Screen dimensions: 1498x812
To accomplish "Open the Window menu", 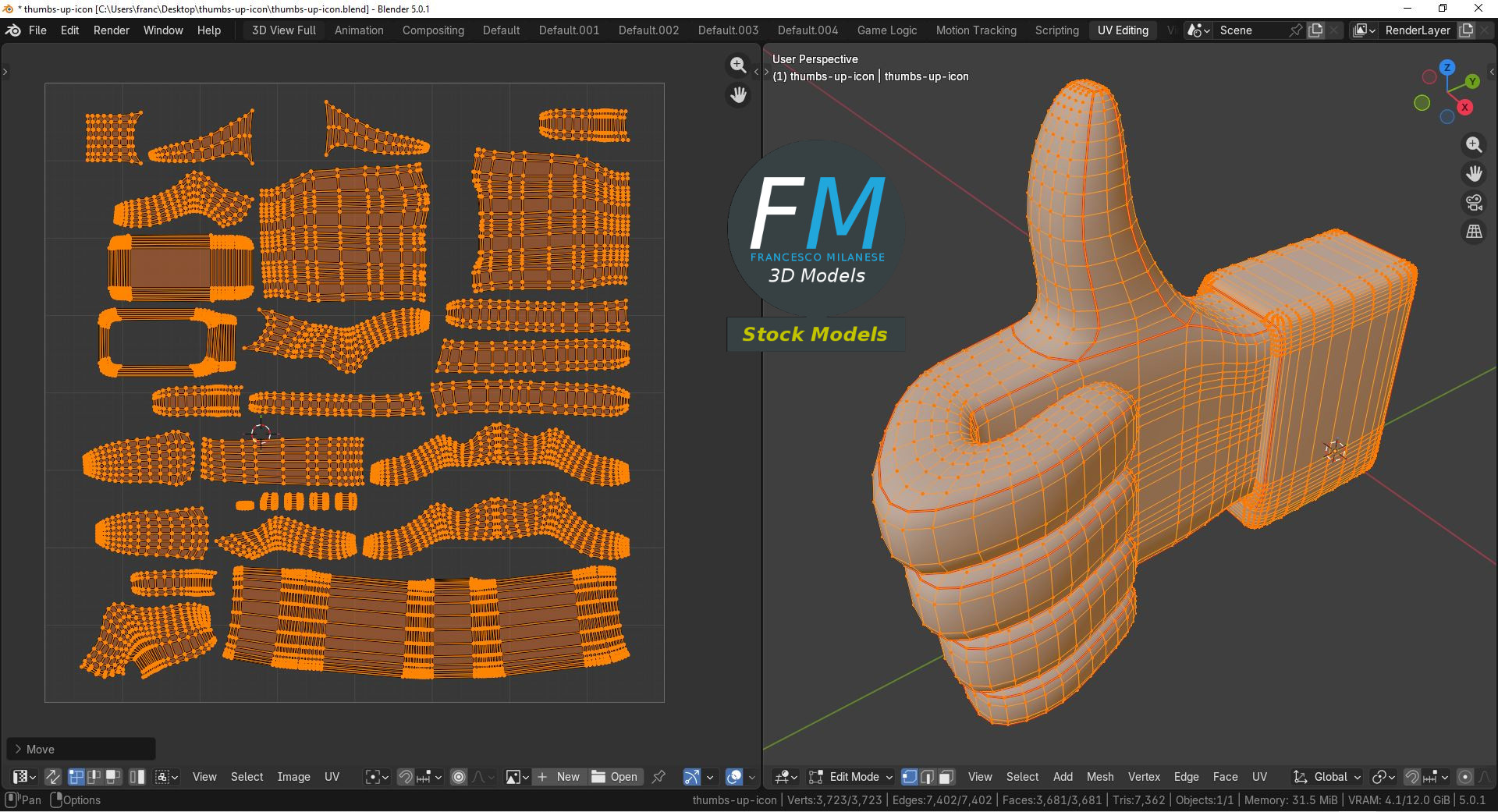I will click(163, 30).
